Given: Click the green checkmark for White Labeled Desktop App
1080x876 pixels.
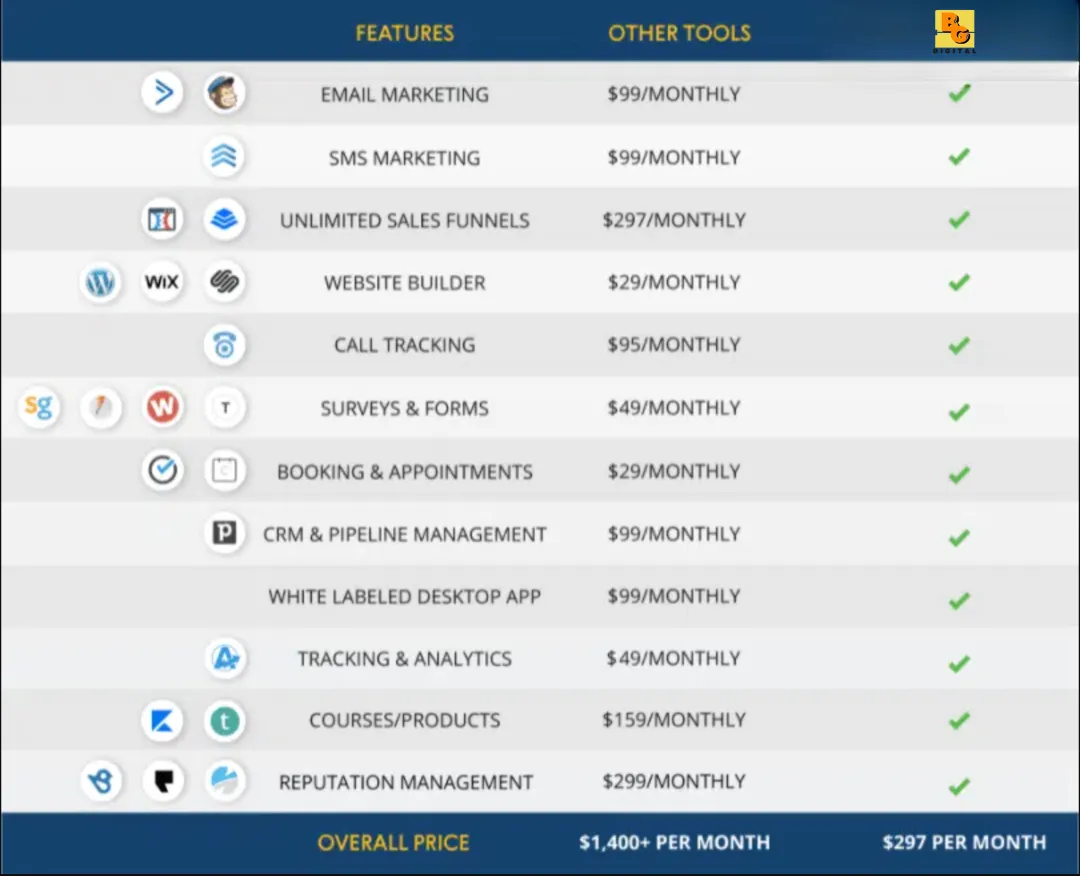Looking at the screenshot, I should pyautogui.click(x=959, y=601).
